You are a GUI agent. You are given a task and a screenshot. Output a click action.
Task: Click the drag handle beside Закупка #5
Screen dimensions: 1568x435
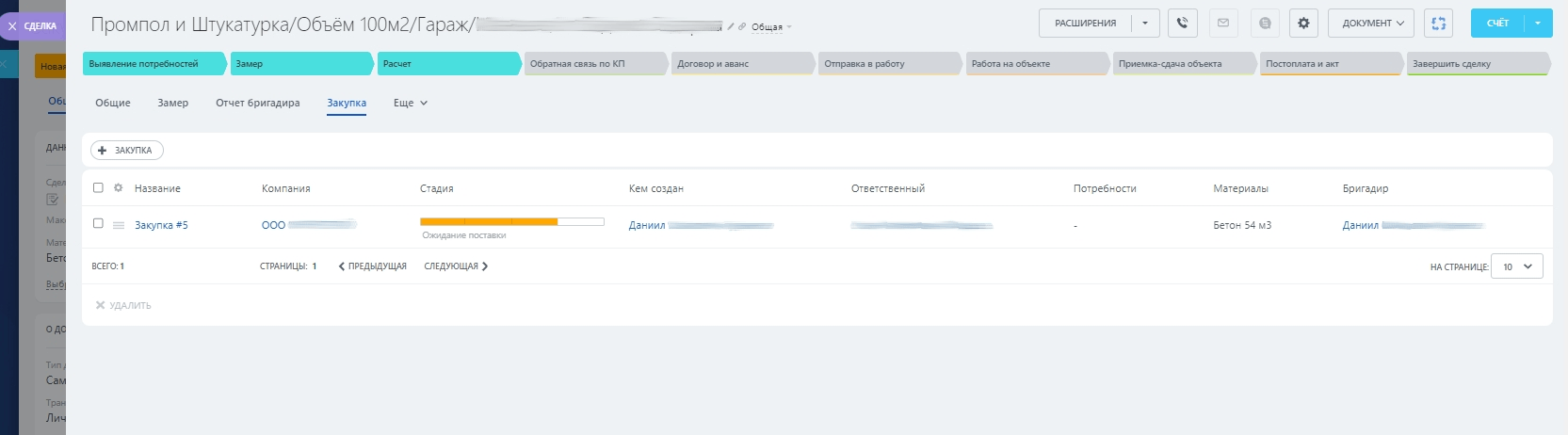pos(119,225)
